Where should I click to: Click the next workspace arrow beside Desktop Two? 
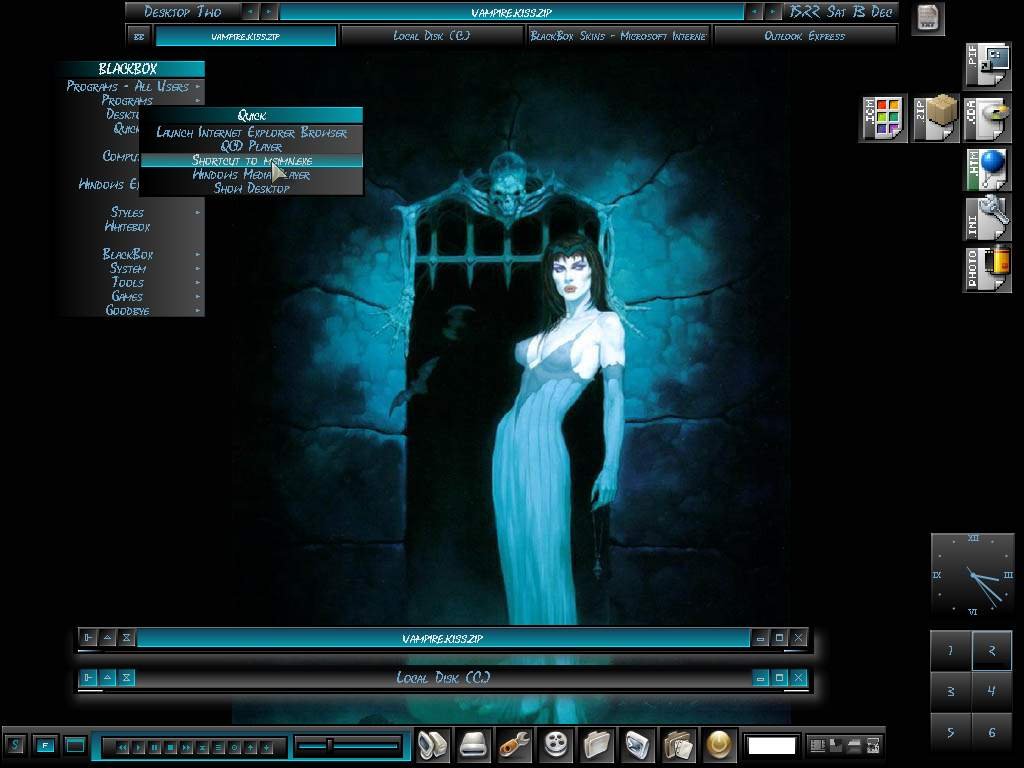(x=268, y=12)
